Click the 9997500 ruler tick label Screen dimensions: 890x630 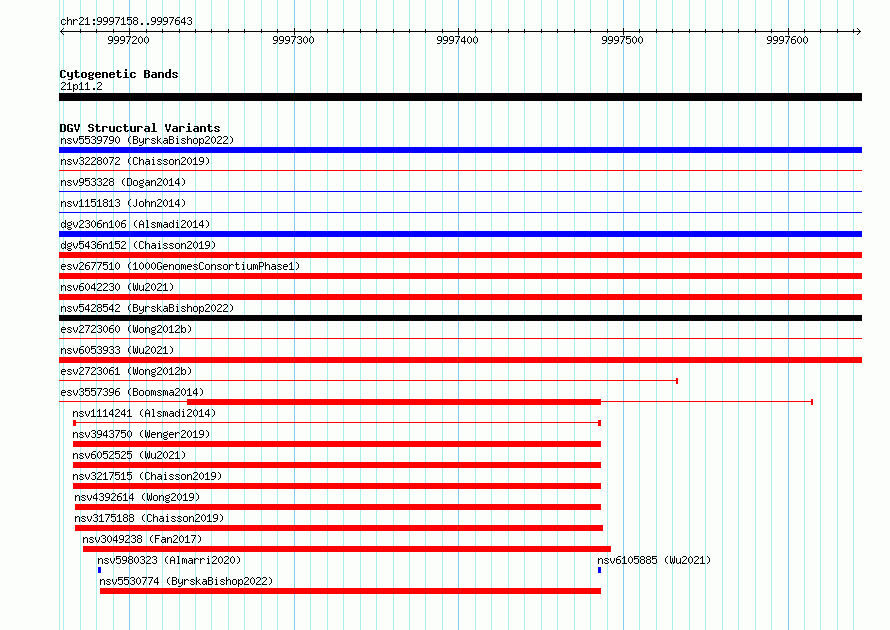(x=622, y=40)
